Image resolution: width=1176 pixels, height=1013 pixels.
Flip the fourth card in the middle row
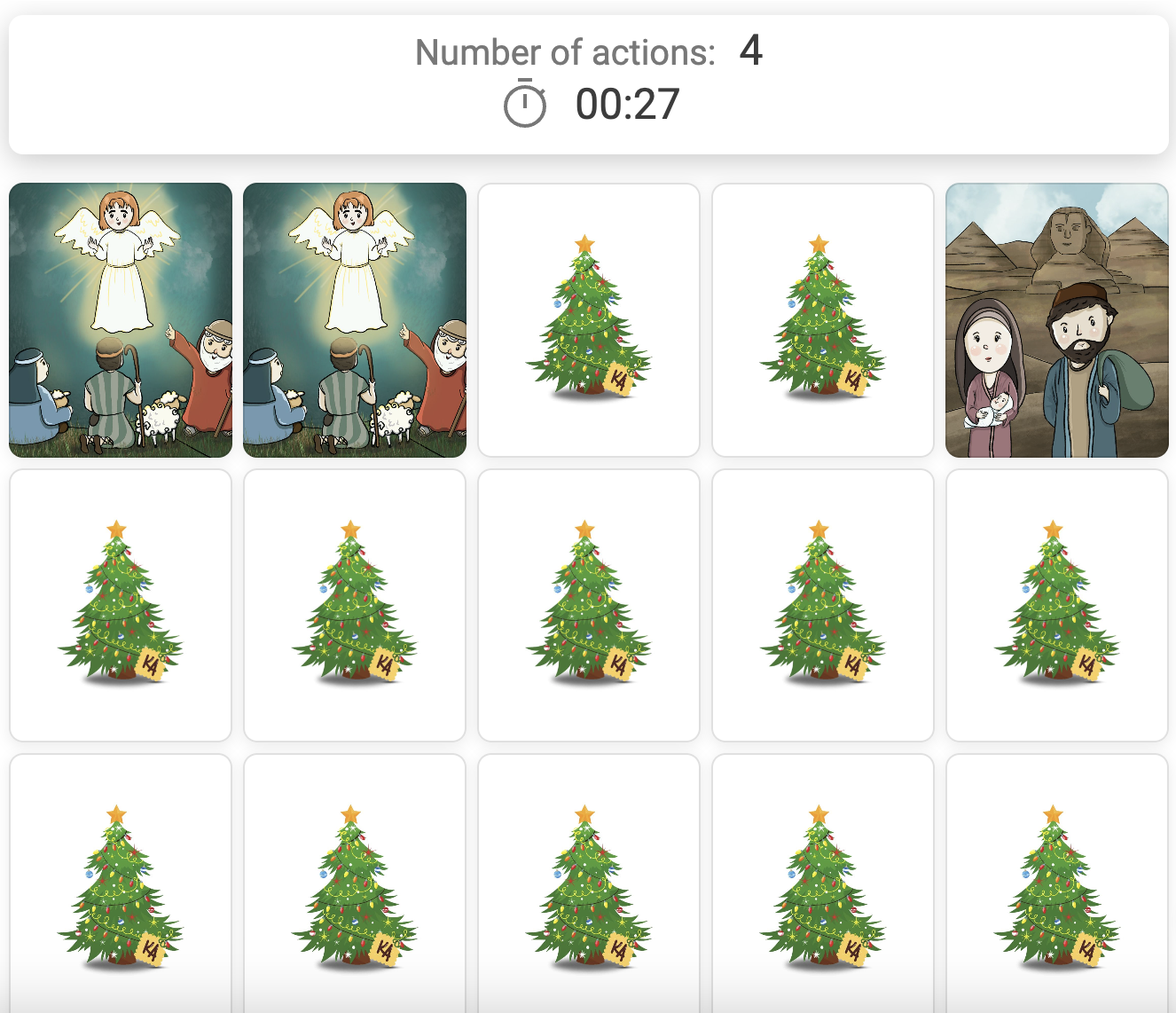[823, 606]
